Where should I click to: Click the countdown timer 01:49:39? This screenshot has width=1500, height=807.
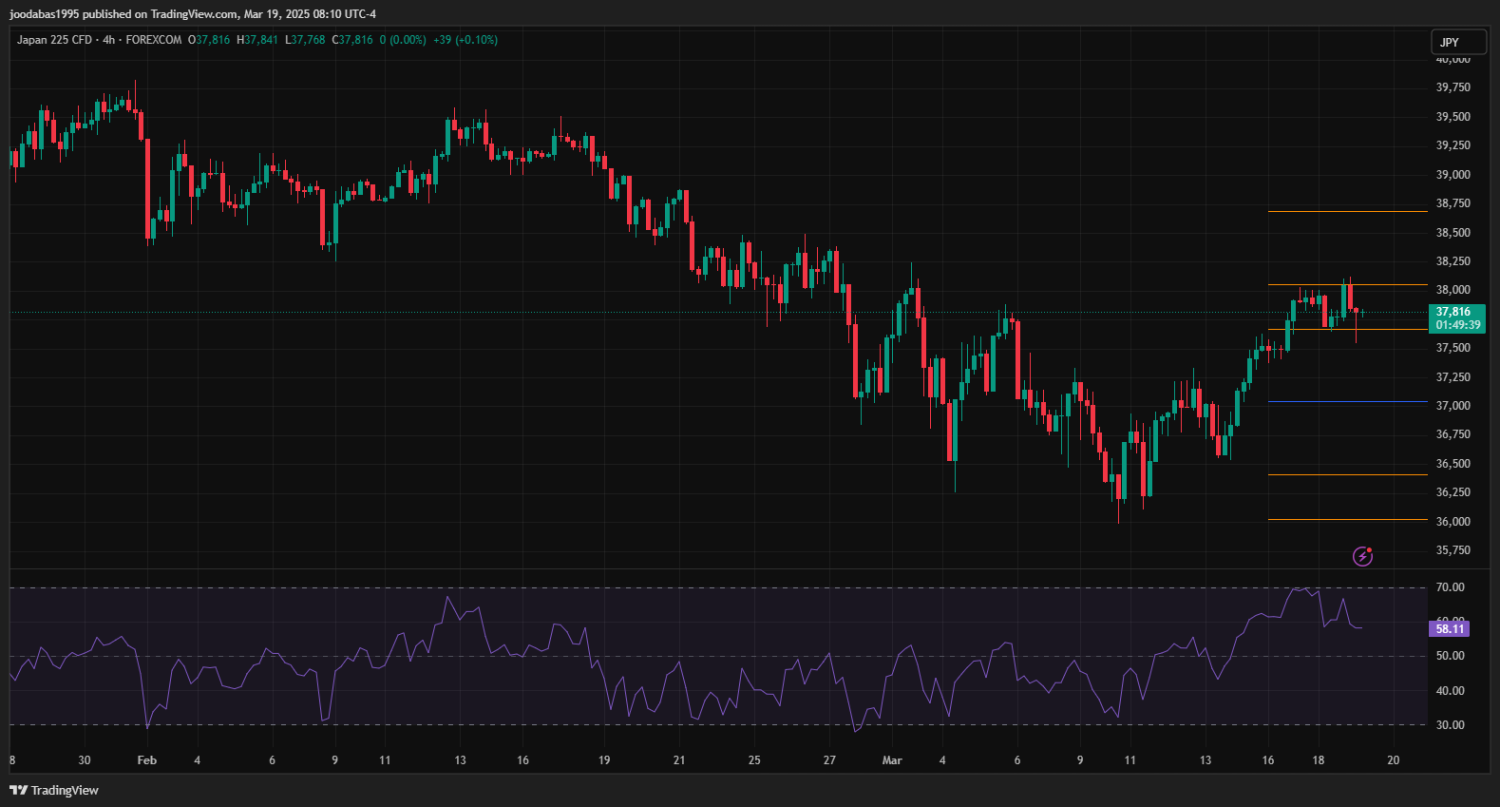click(1458, 325)
